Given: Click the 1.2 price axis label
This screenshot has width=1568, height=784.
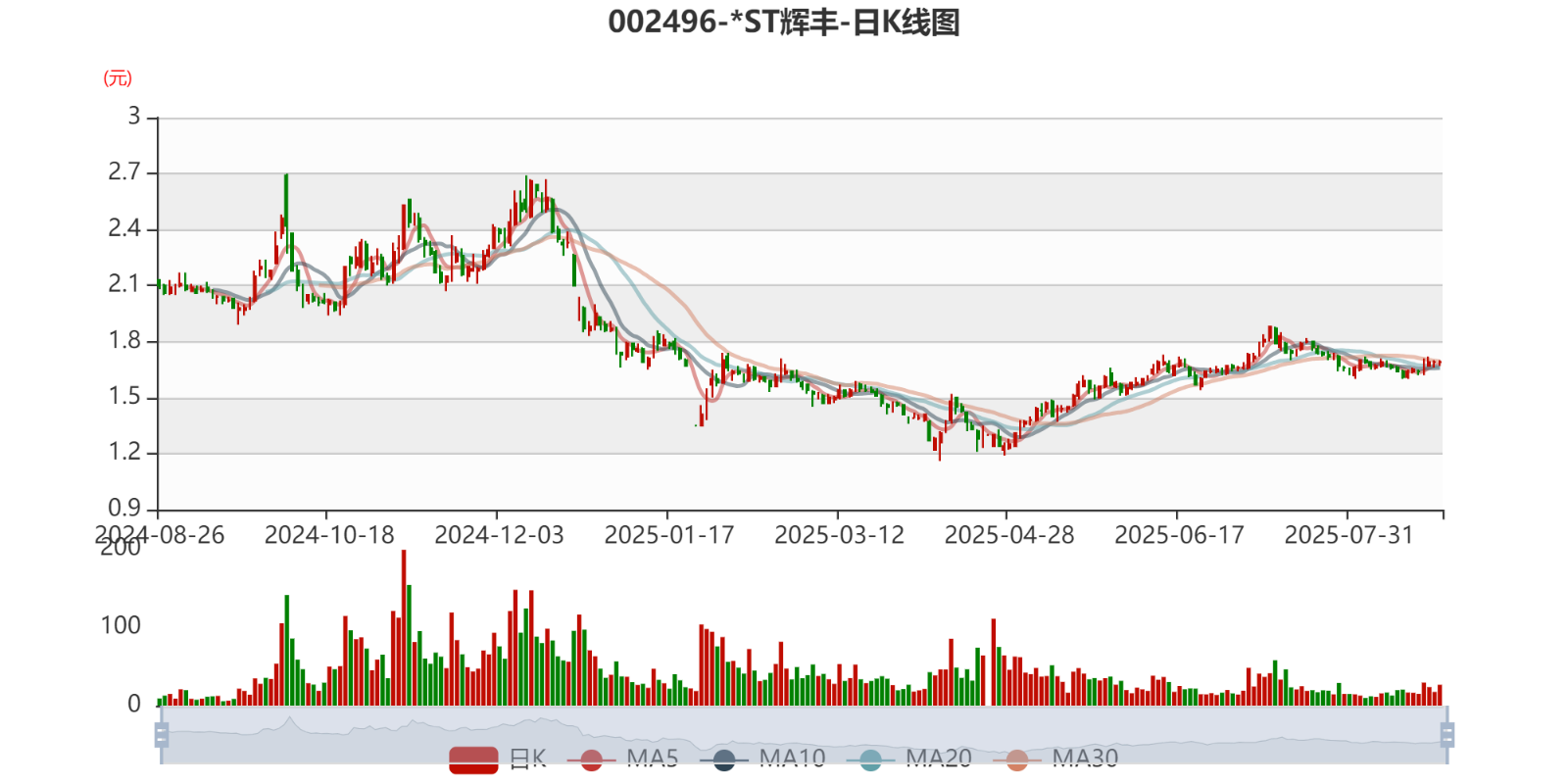Looking at the screenshot, I should point(124,453).
